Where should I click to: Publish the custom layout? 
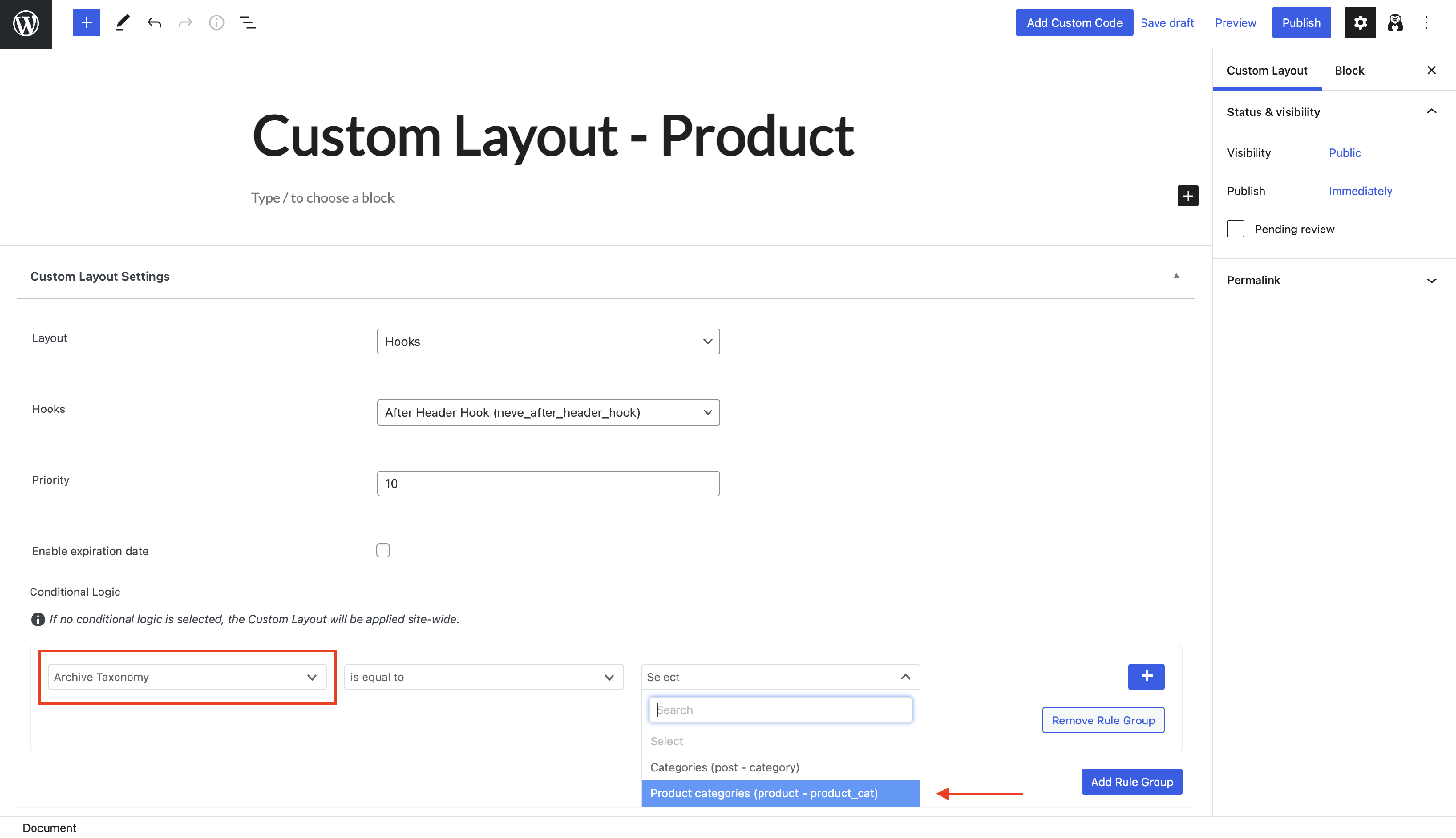click(1301, 22)
